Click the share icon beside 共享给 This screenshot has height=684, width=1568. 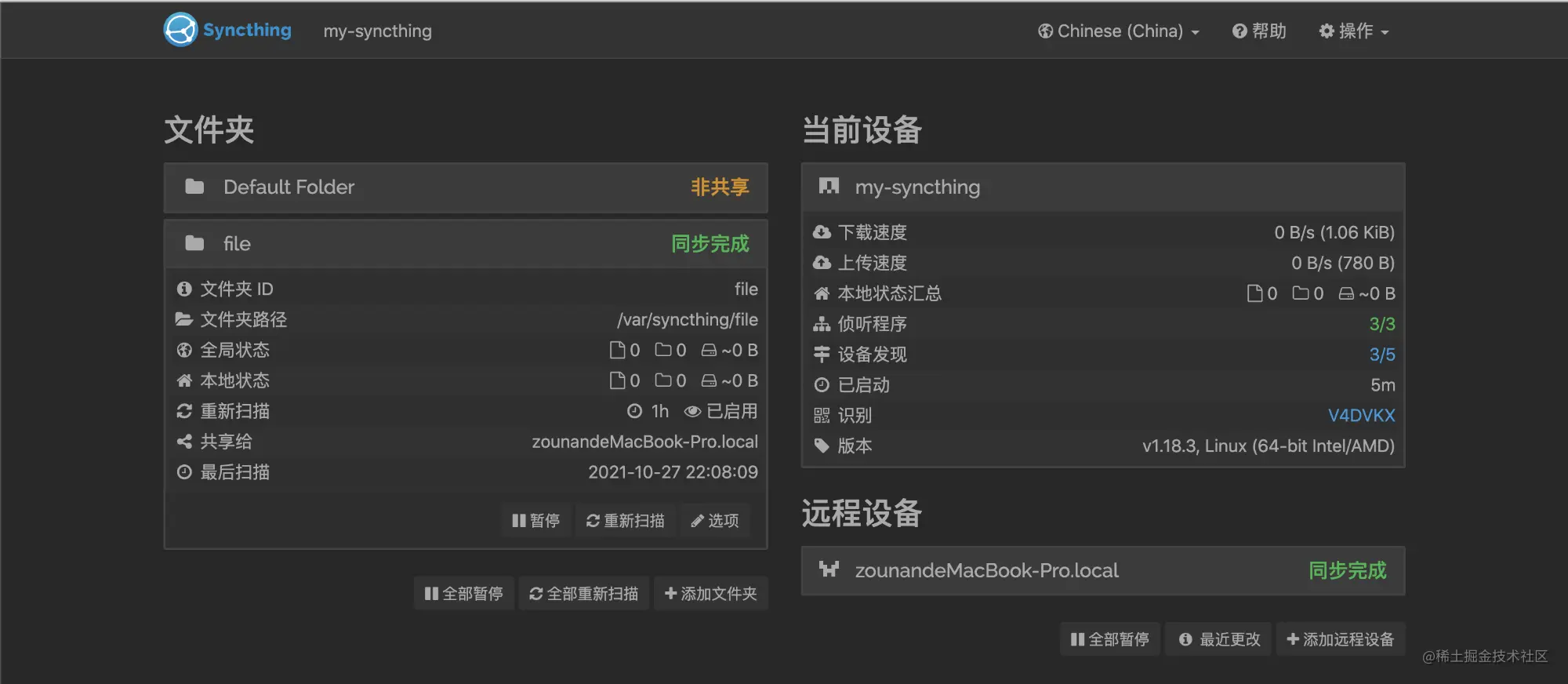point(184,442)
